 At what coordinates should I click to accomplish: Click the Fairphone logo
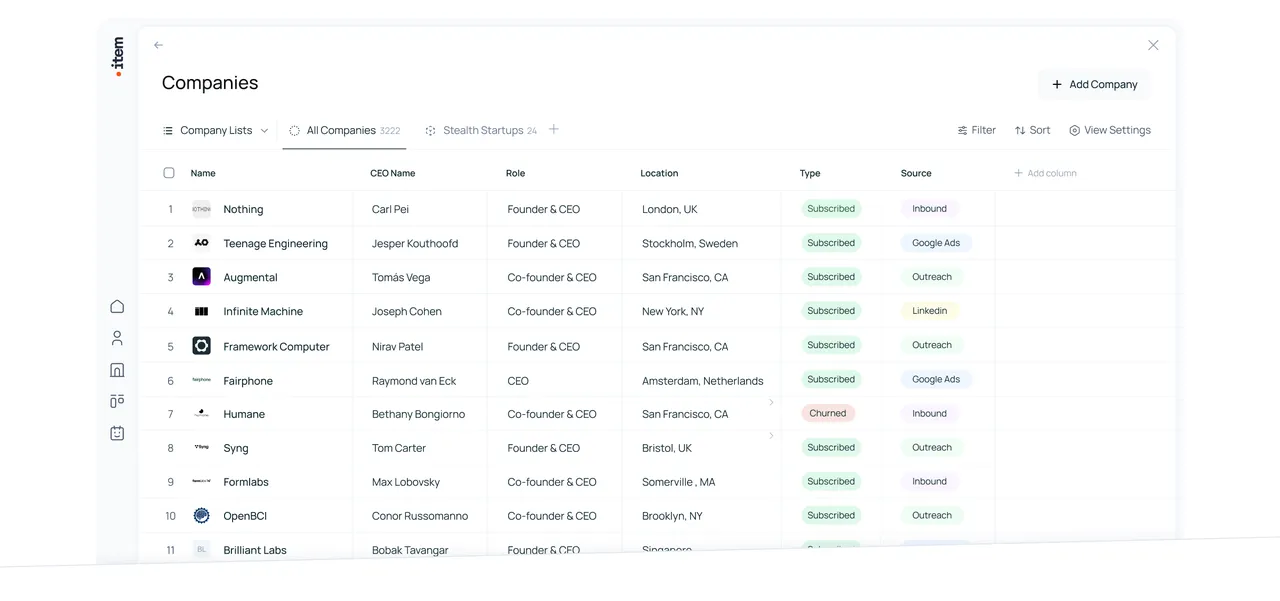[201, 380]
